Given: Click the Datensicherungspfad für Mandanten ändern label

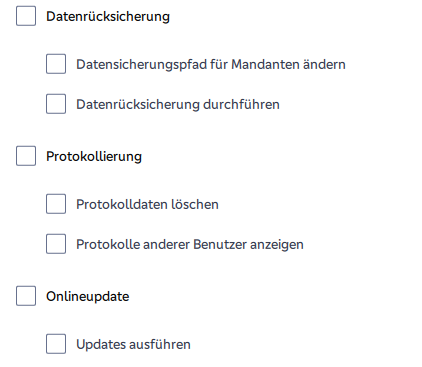Looking at the screenshot, I should (x=211, y=65).
